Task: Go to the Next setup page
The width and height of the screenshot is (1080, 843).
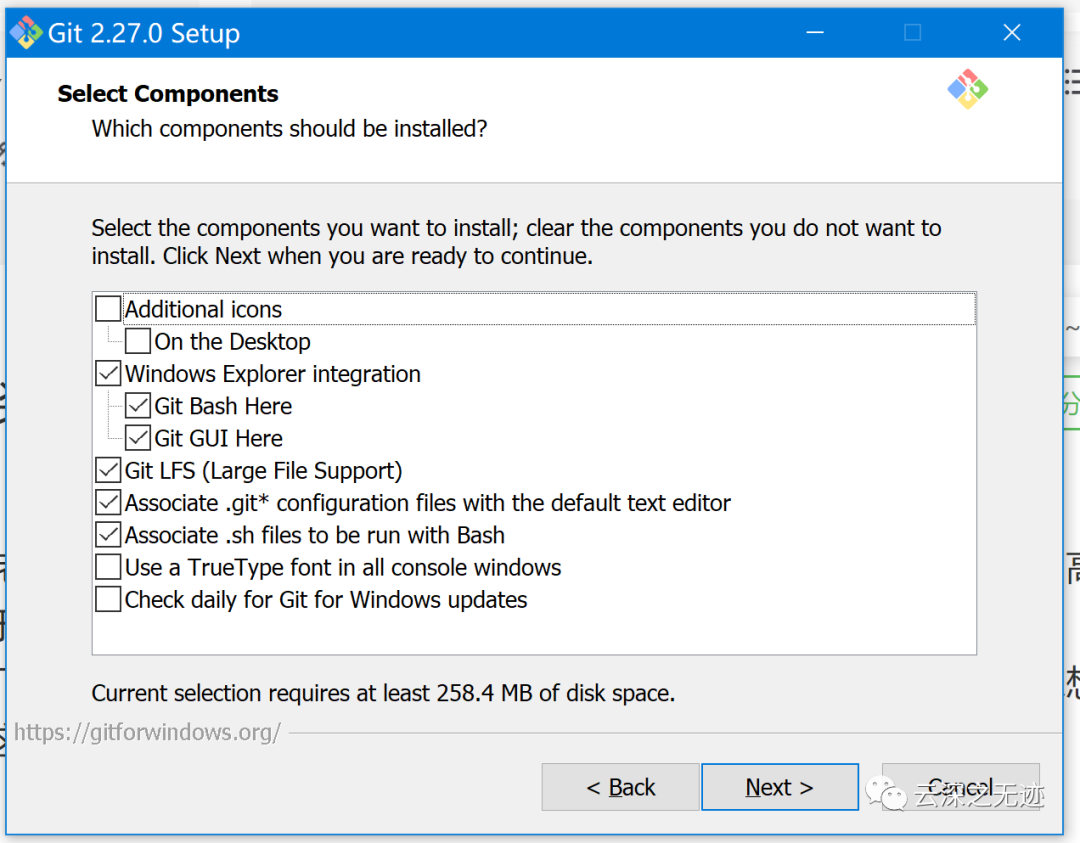Action: (x=779, y=787)
